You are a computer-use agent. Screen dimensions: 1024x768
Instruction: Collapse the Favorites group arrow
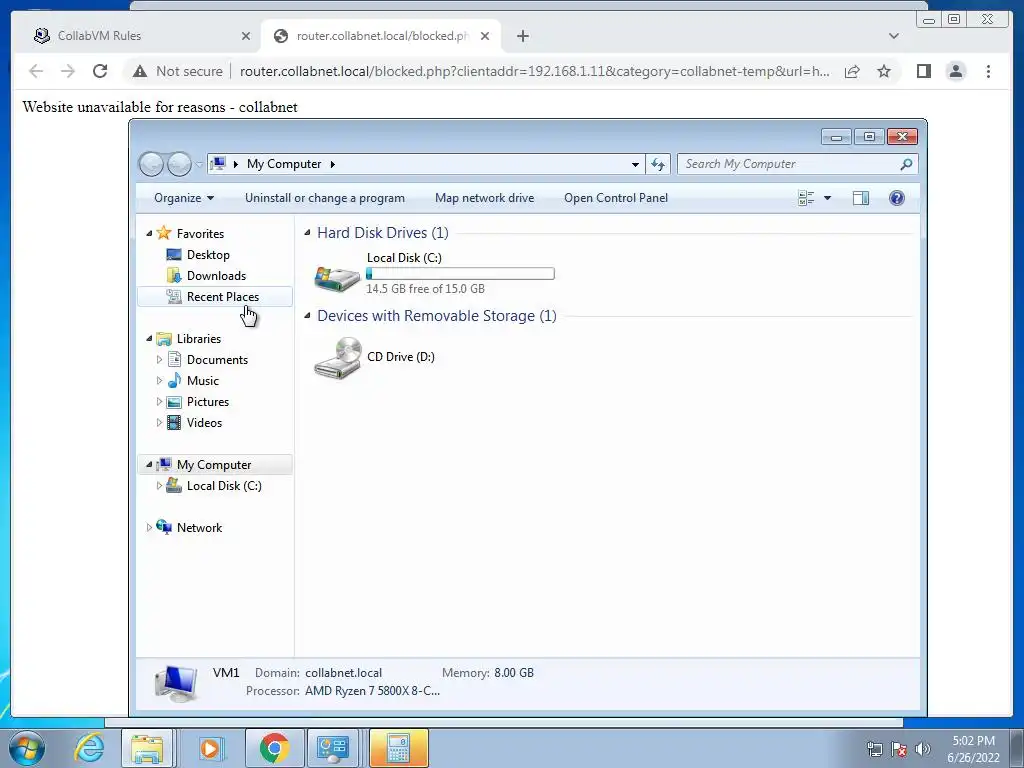pyautogui.click(x=149, y=233)
